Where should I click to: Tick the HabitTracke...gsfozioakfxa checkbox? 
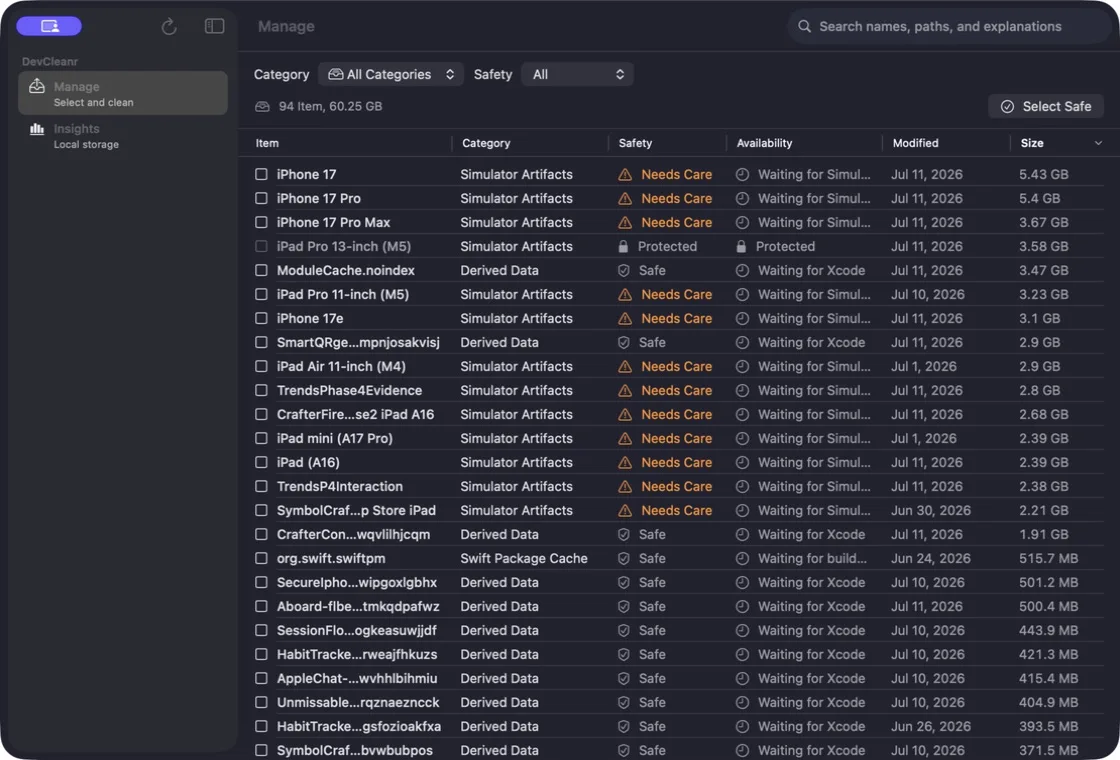pos(261,726)
